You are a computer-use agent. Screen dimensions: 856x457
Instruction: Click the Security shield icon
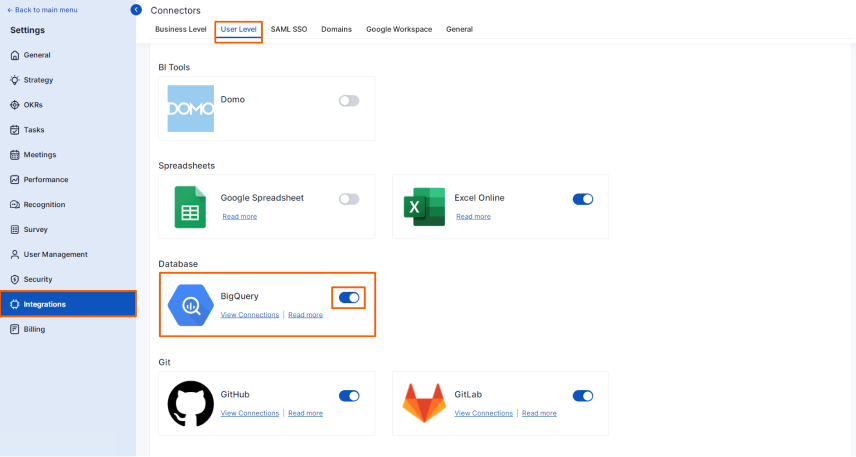15,280
